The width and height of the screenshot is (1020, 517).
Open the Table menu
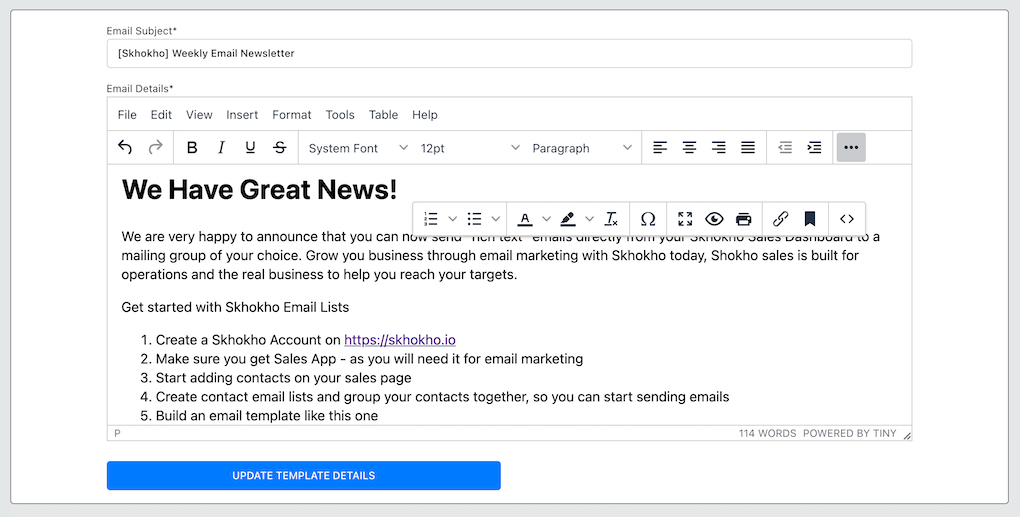pos(383,114)
